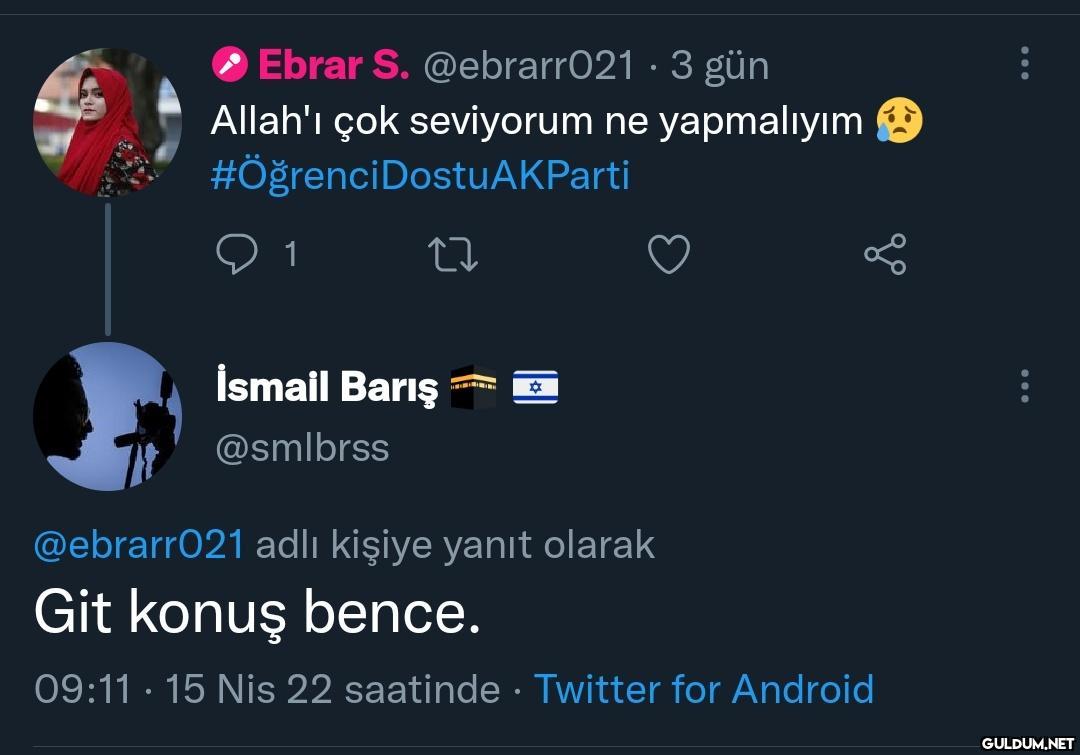This screenshot has height=755, width=1080.
Task: Click the İsmail Barış display name
Action: tap(326, 388)
